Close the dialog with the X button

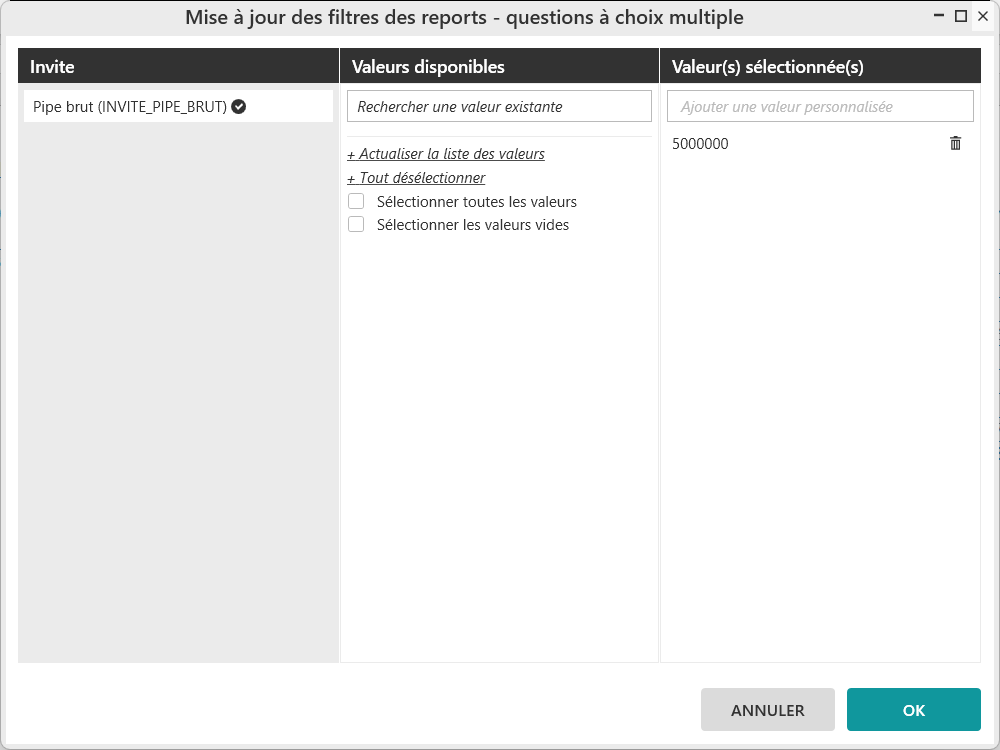983,16
